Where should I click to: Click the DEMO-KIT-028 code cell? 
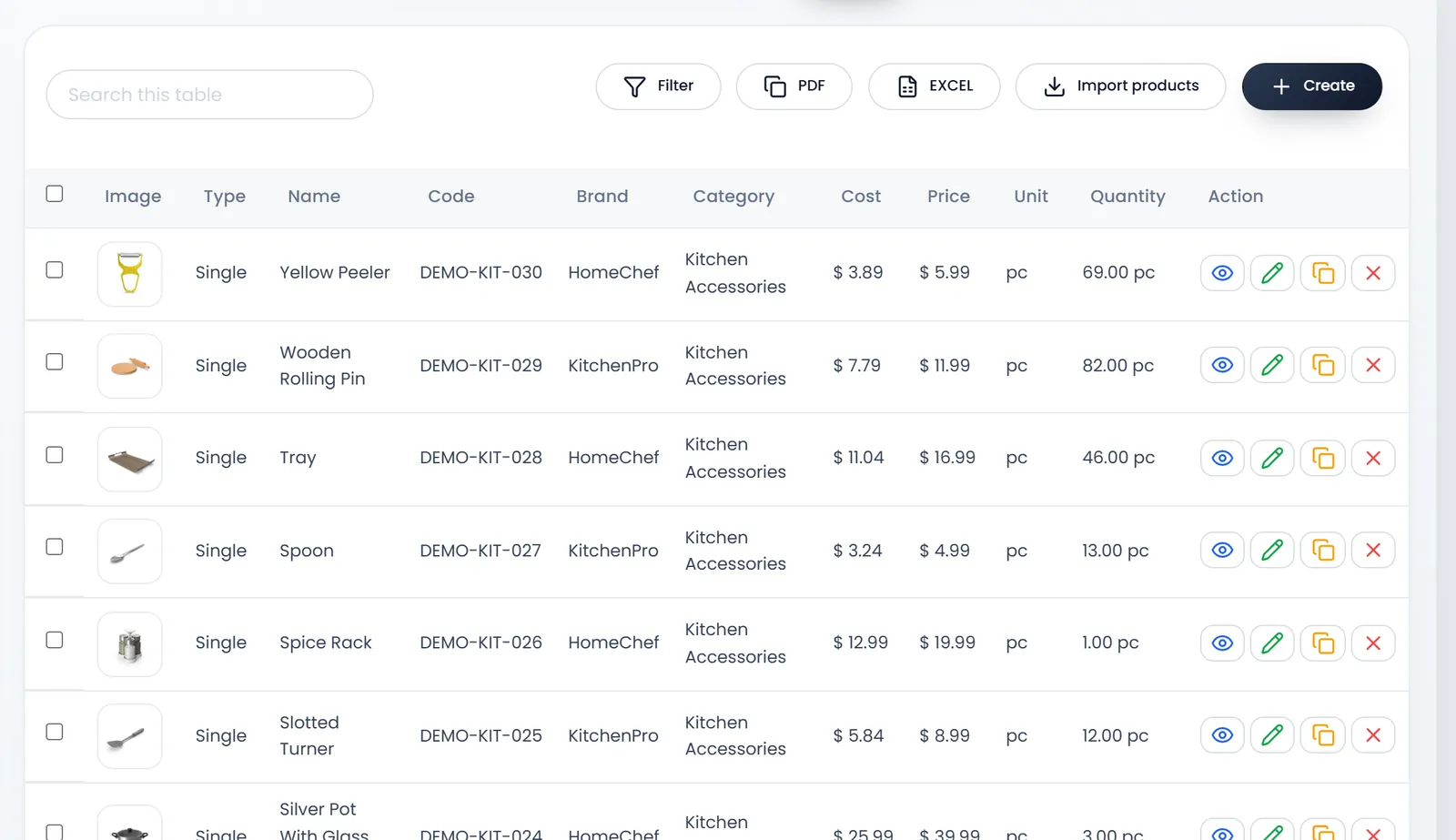tap(480, 458)
